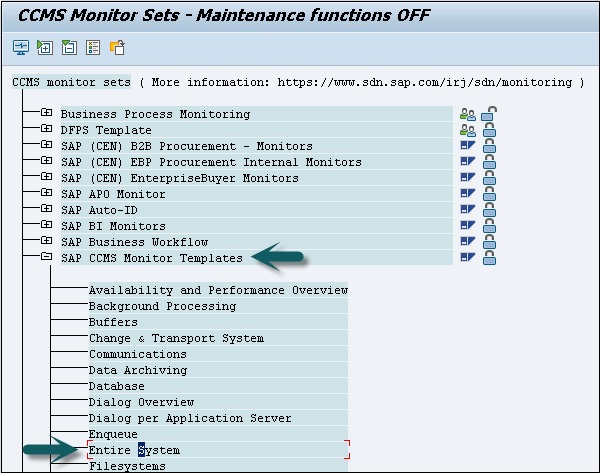Expand the SAP Auto-ID monitor set

46,210
